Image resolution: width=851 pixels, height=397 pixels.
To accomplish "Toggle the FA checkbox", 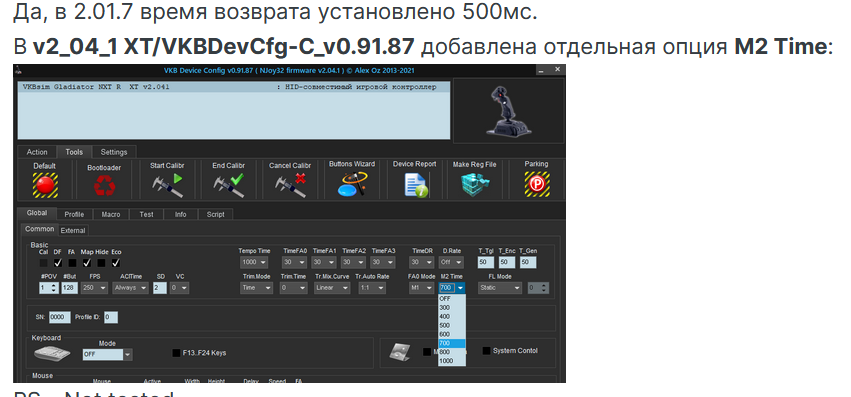I will [x=72, y=263].
